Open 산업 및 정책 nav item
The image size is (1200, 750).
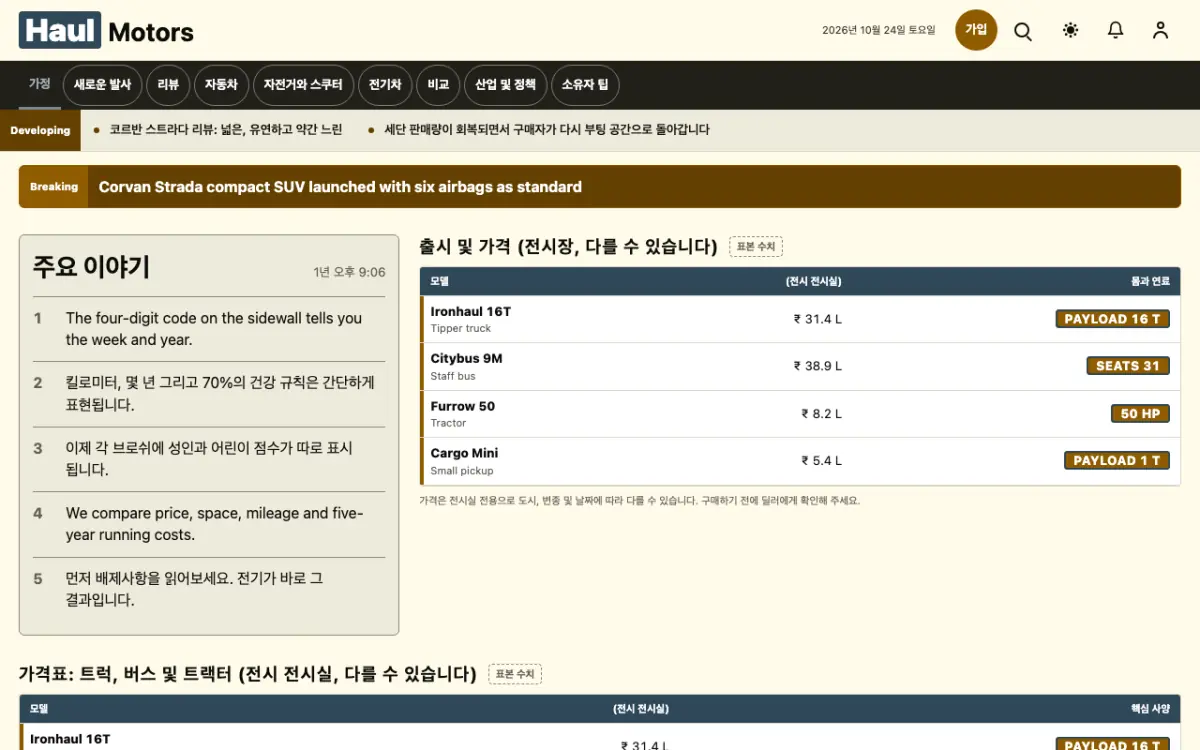[x=505, y=85]
